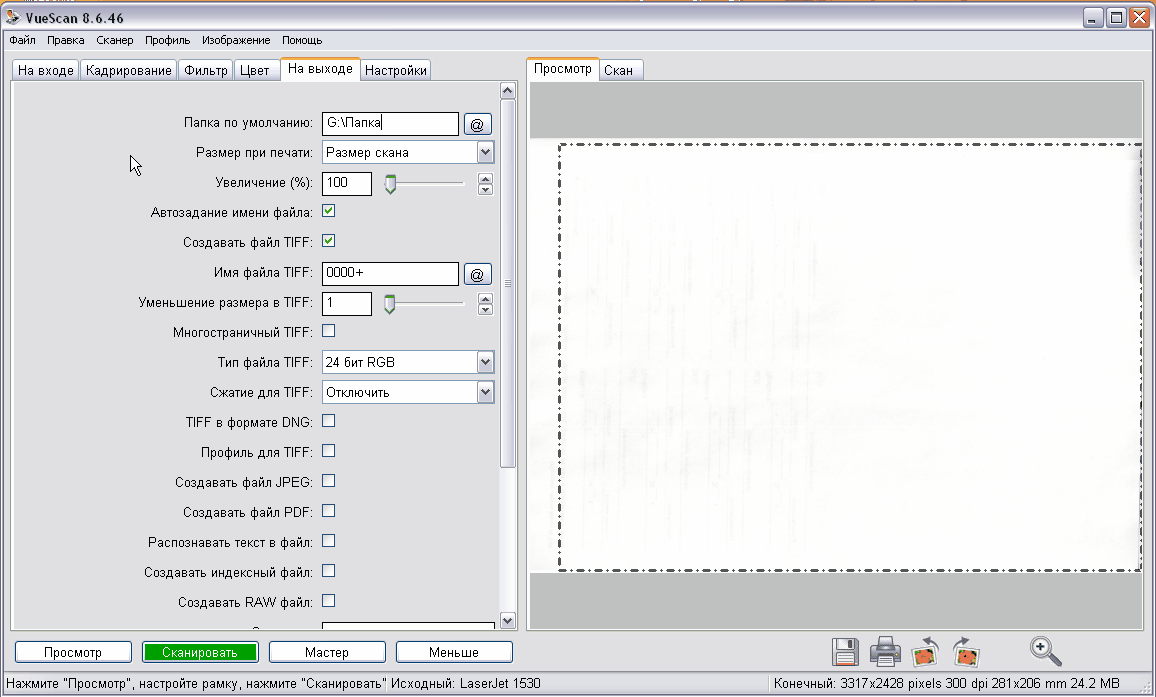Screen dimensions: 1156x697
Task: Click the VueScan app icon in title bar
Action: click(x=14, y=18)
